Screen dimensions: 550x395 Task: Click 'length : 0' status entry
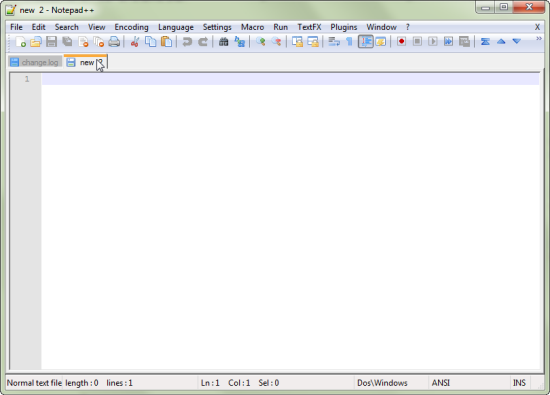(x=82, y=383)
